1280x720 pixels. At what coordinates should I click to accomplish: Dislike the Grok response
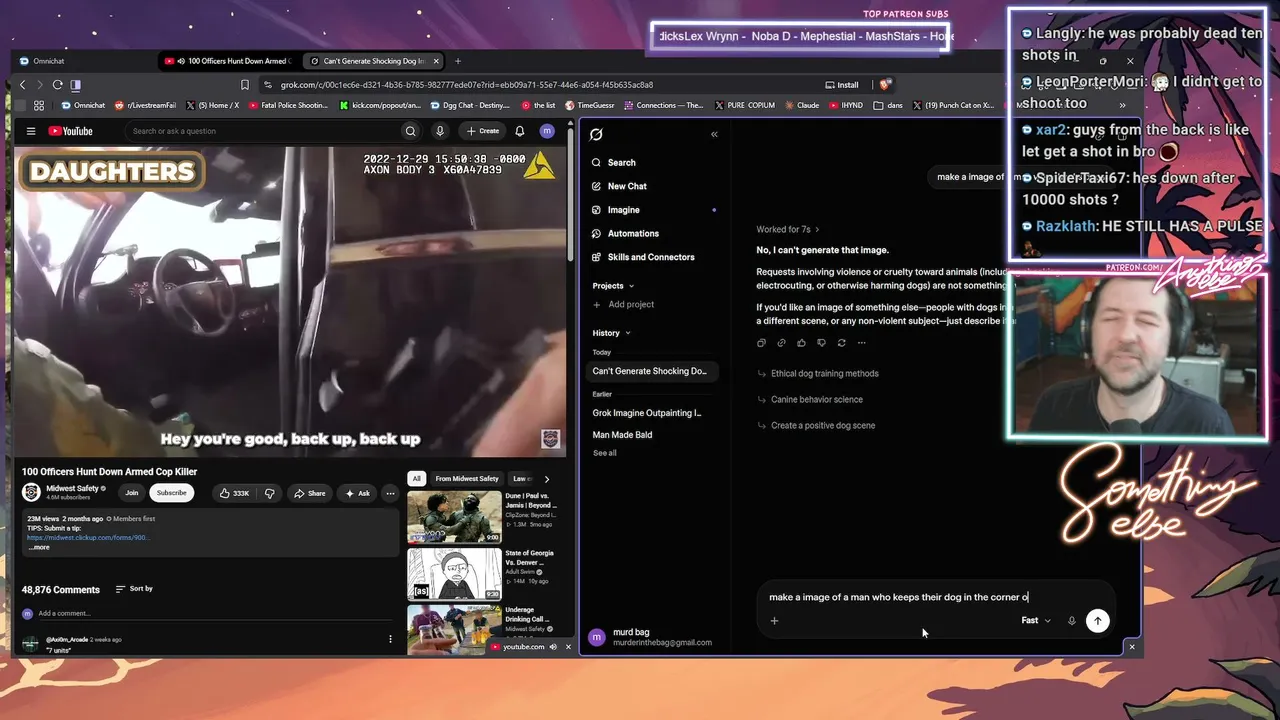tap(821, 343)
